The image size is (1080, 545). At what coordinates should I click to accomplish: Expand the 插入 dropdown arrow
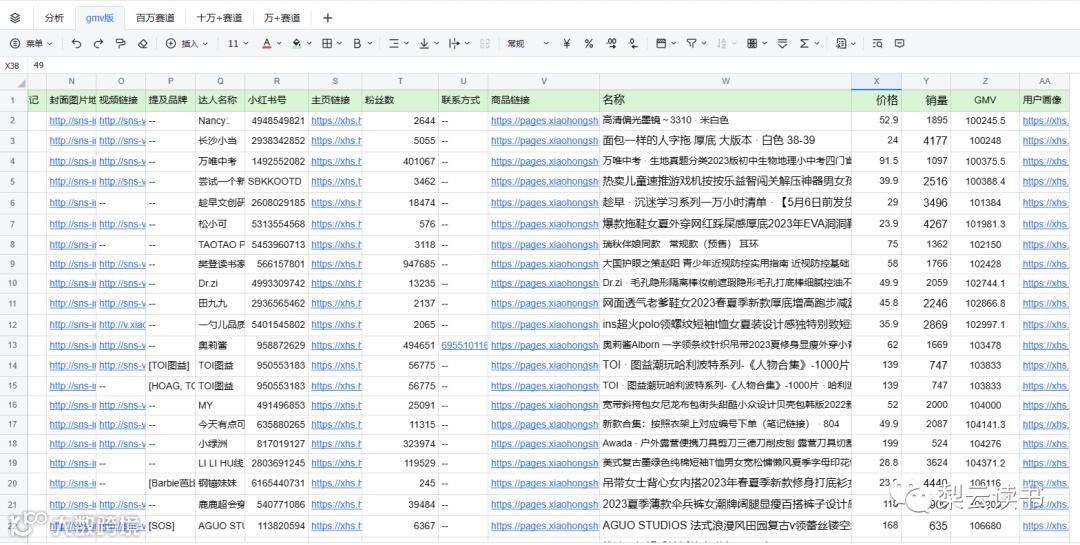206,43
